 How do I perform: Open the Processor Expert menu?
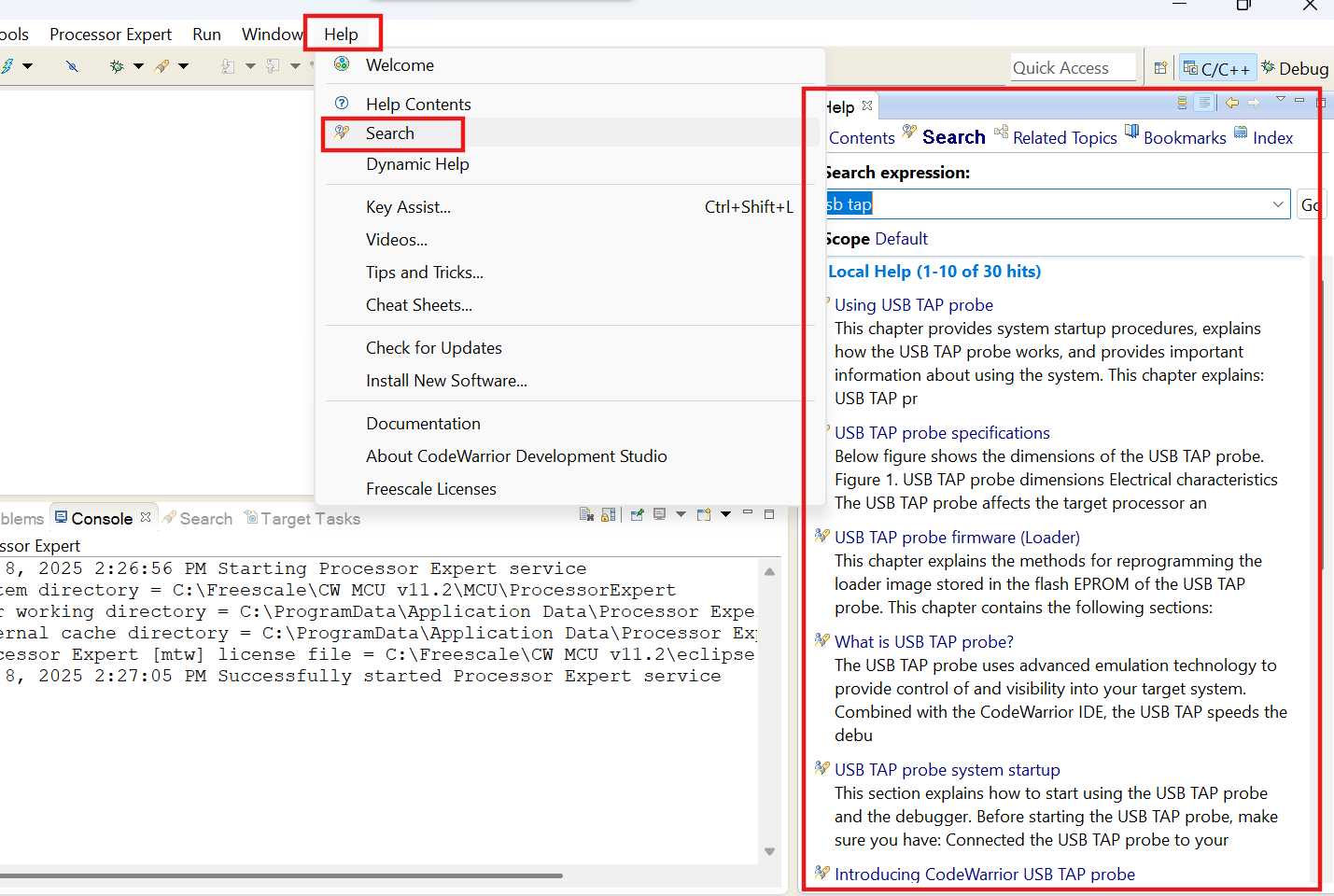click(110, 35)
